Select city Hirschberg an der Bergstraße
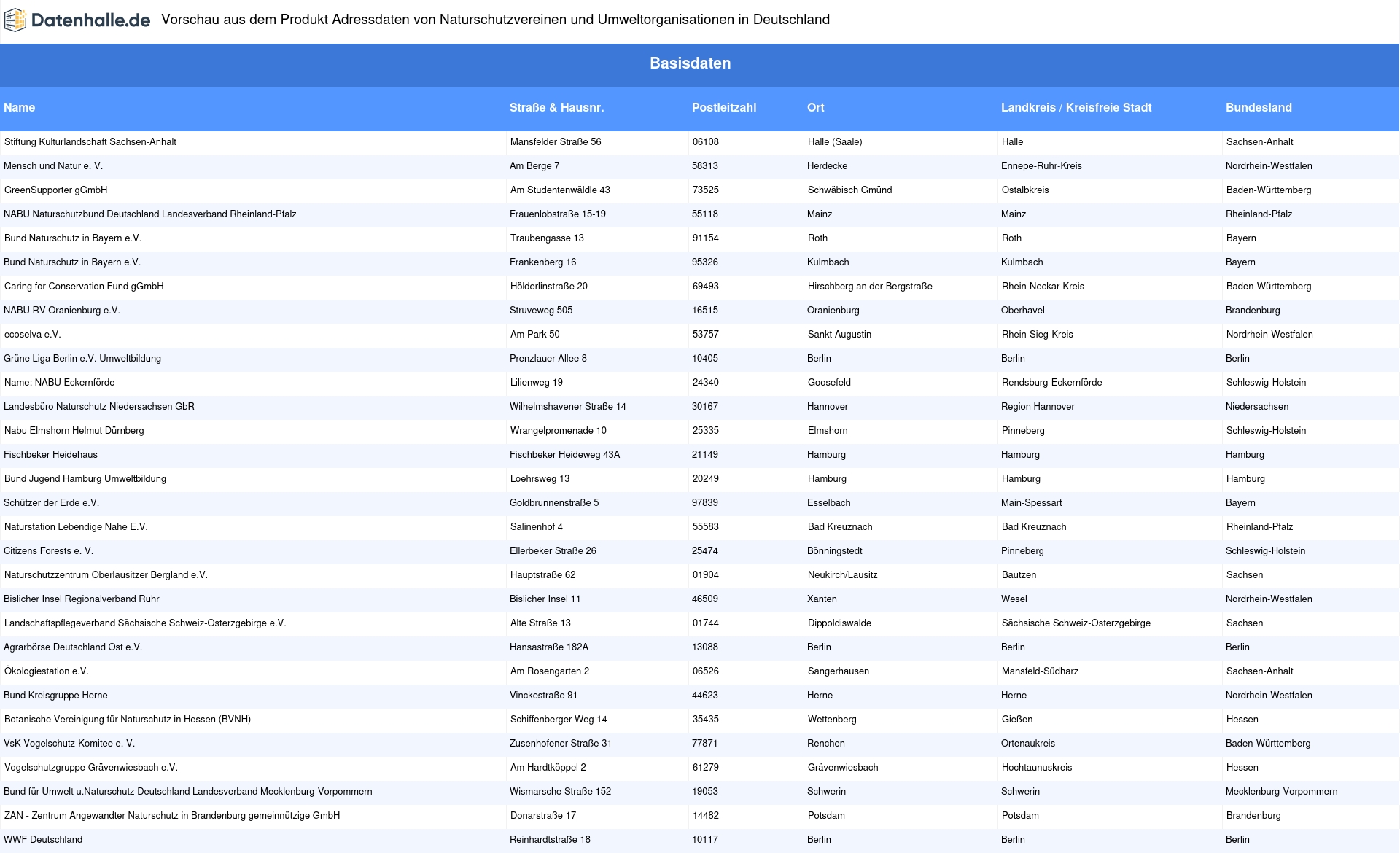The width and height of the screenshot is (1400, 853). (x=870, y=287)
